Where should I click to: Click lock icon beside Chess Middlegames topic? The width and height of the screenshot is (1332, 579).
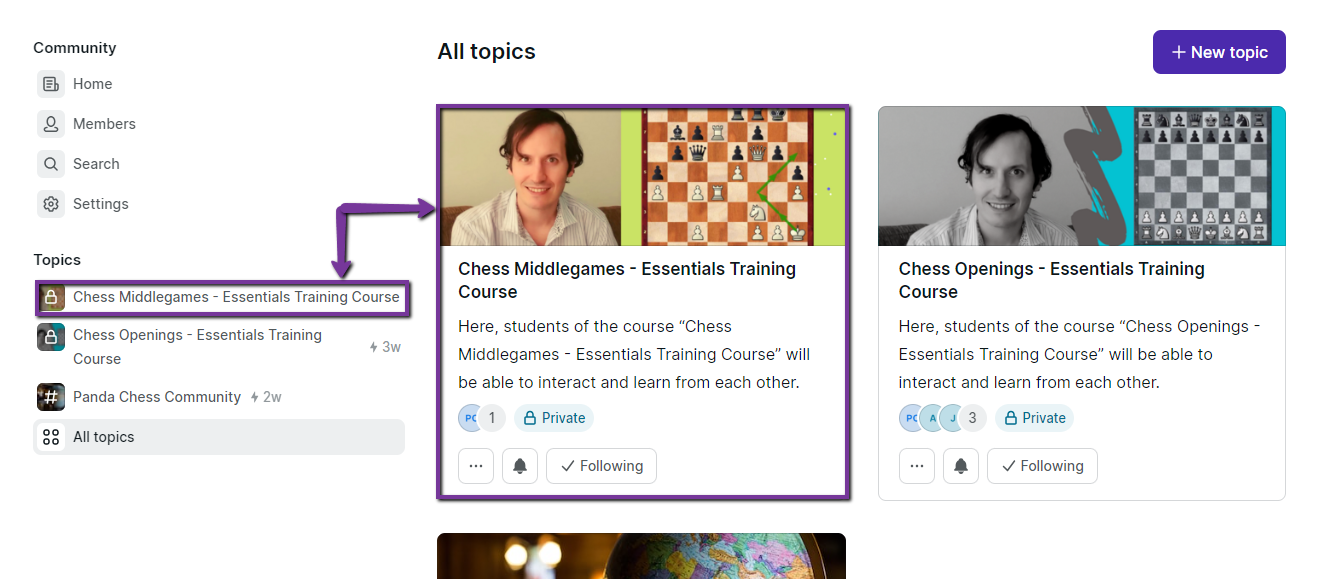pos(51,297)
